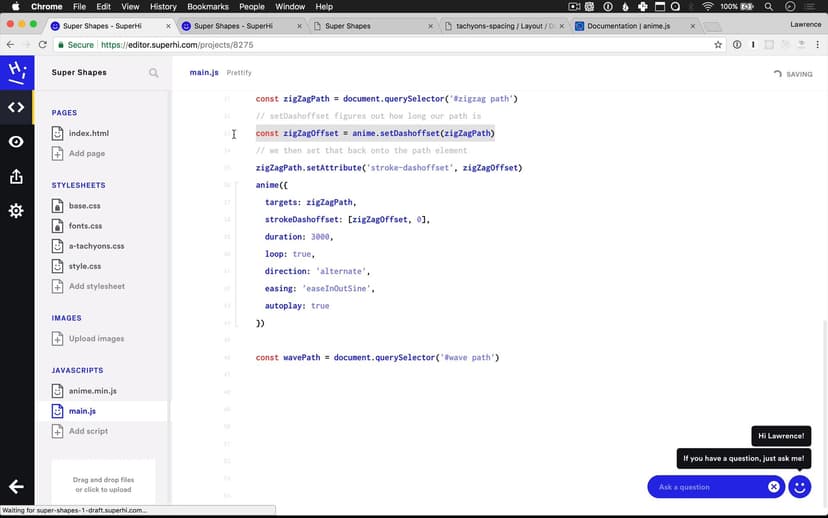Screen dimensions: 828x518
Task: Click Upload images
Action: tap(96, 339)
